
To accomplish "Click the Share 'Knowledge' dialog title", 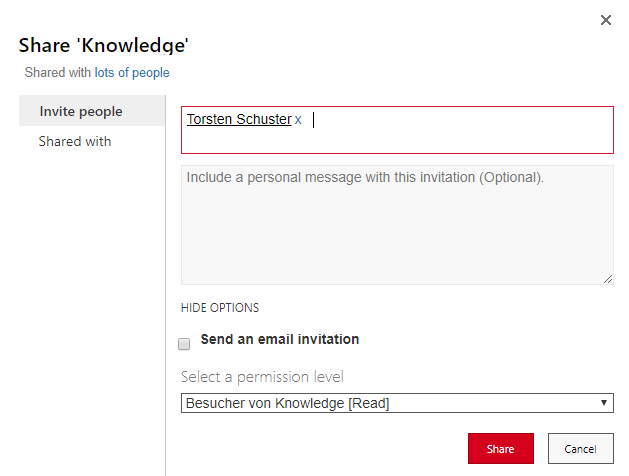I will coord(104,45).
